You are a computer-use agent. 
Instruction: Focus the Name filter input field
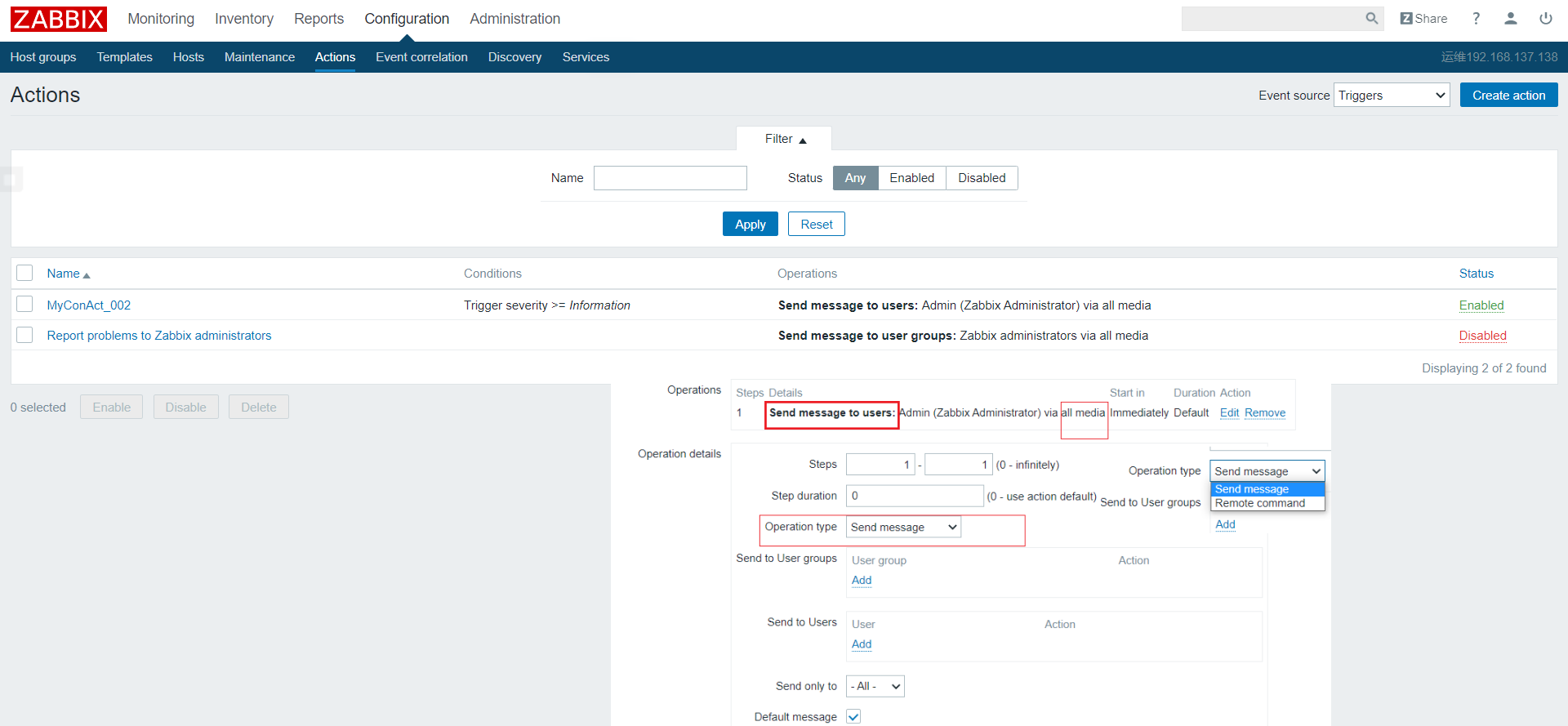coord(670,178)
